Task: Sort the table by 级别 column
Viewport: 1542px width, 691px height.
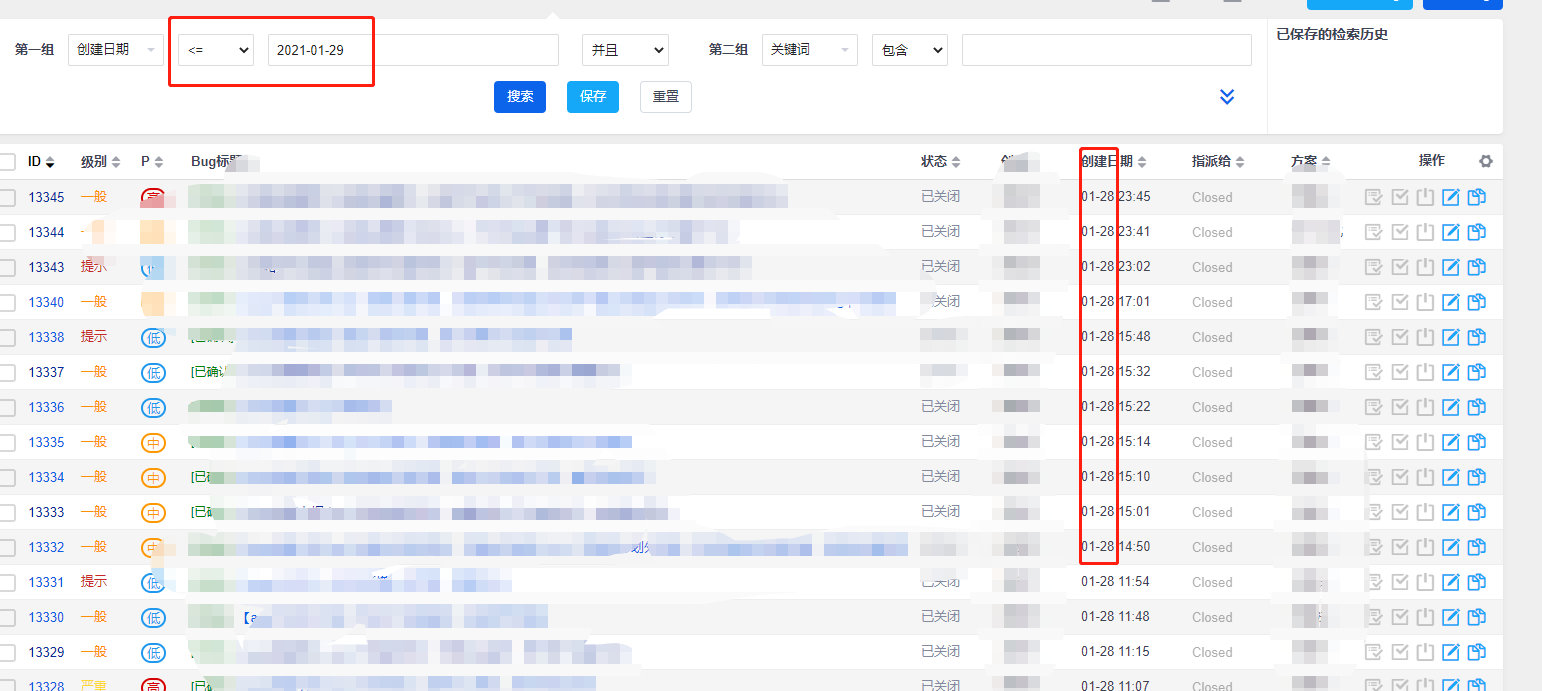Action: click(100, 162)
